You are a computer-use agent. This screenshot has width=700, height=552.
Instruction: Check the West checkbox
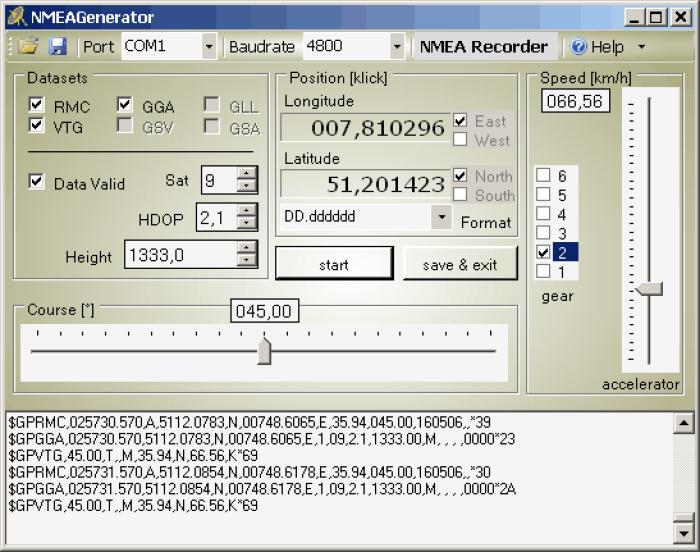pyautogui.click(x=460, y=139)
